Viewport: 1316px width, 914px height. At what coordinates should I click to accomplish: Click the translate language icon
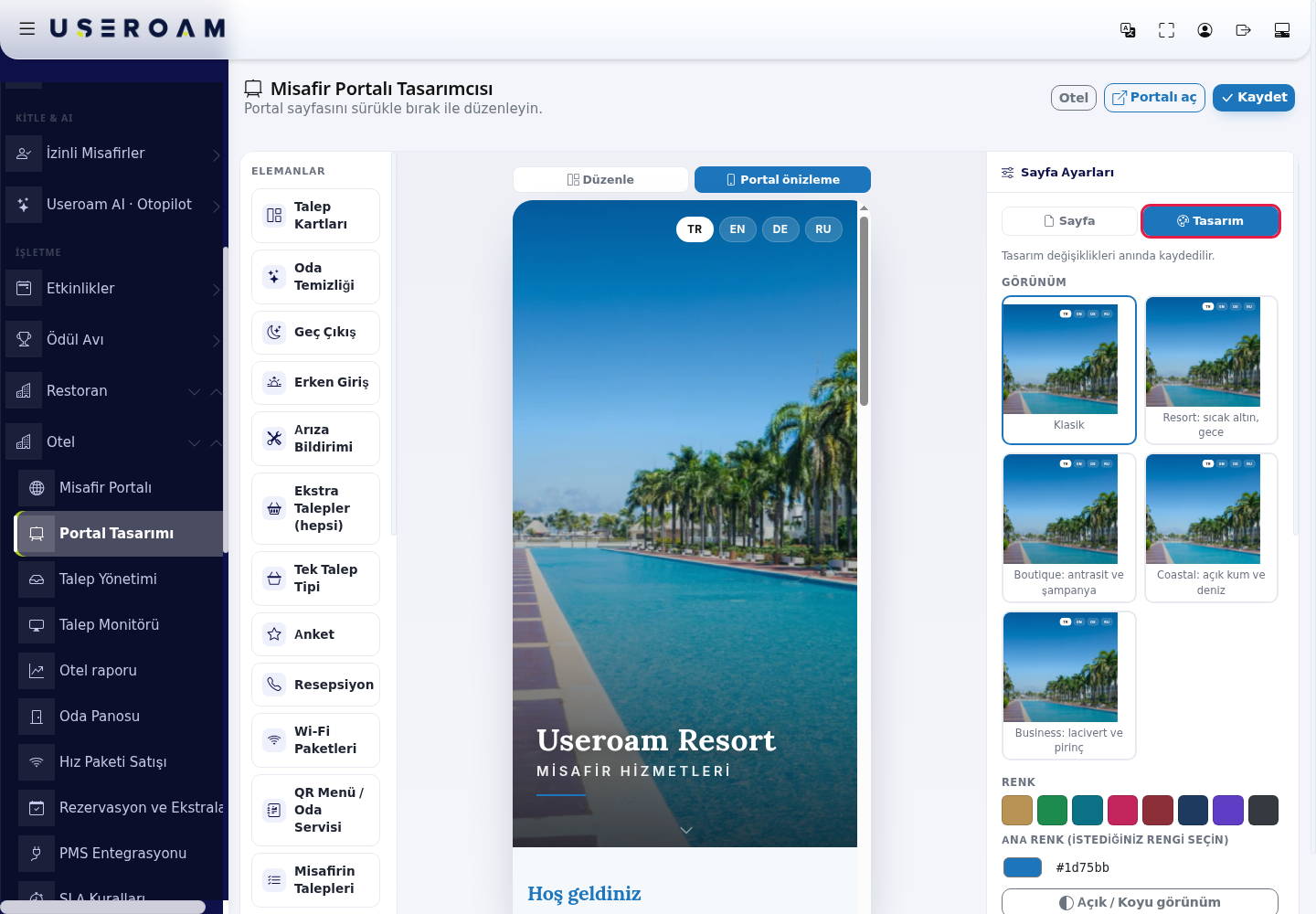click(1128, 30)
